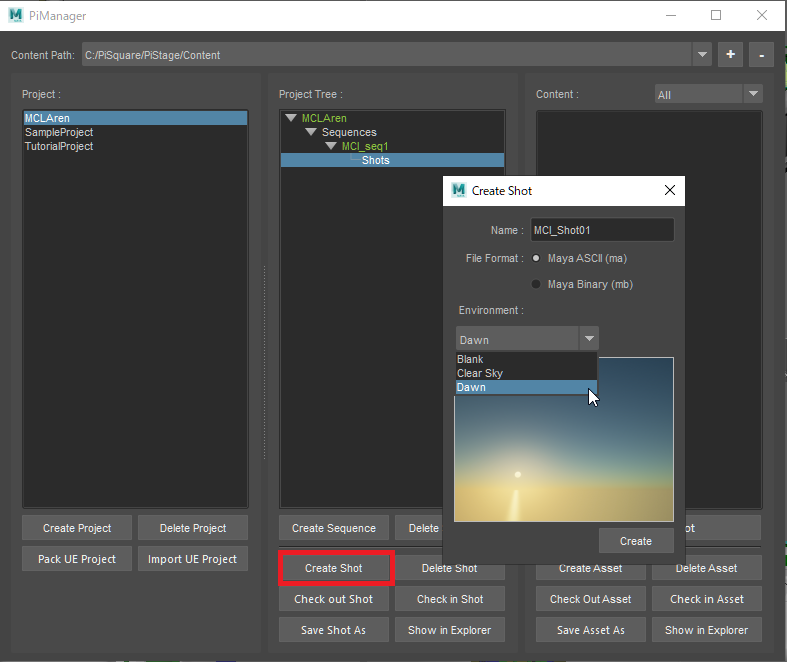
Task: Show asset in Explorer
Action: pos(707,630)
